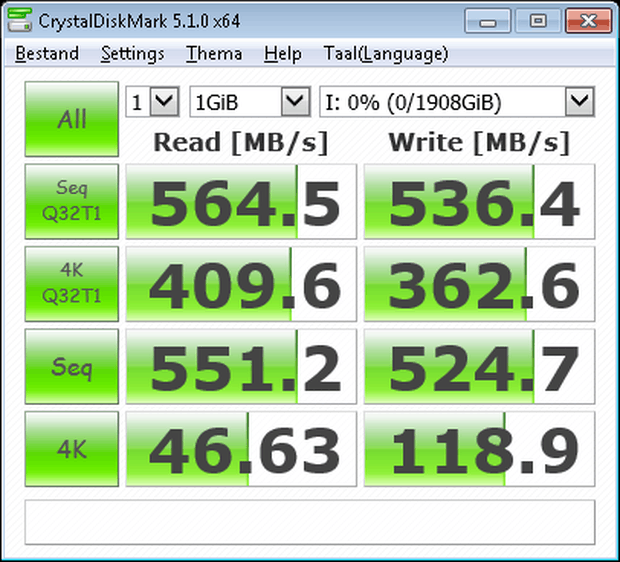Click the Seq Q32T1 read value 564.5
Image resolution: width=620 pixels, height=562 pixels.
point(241,202)
